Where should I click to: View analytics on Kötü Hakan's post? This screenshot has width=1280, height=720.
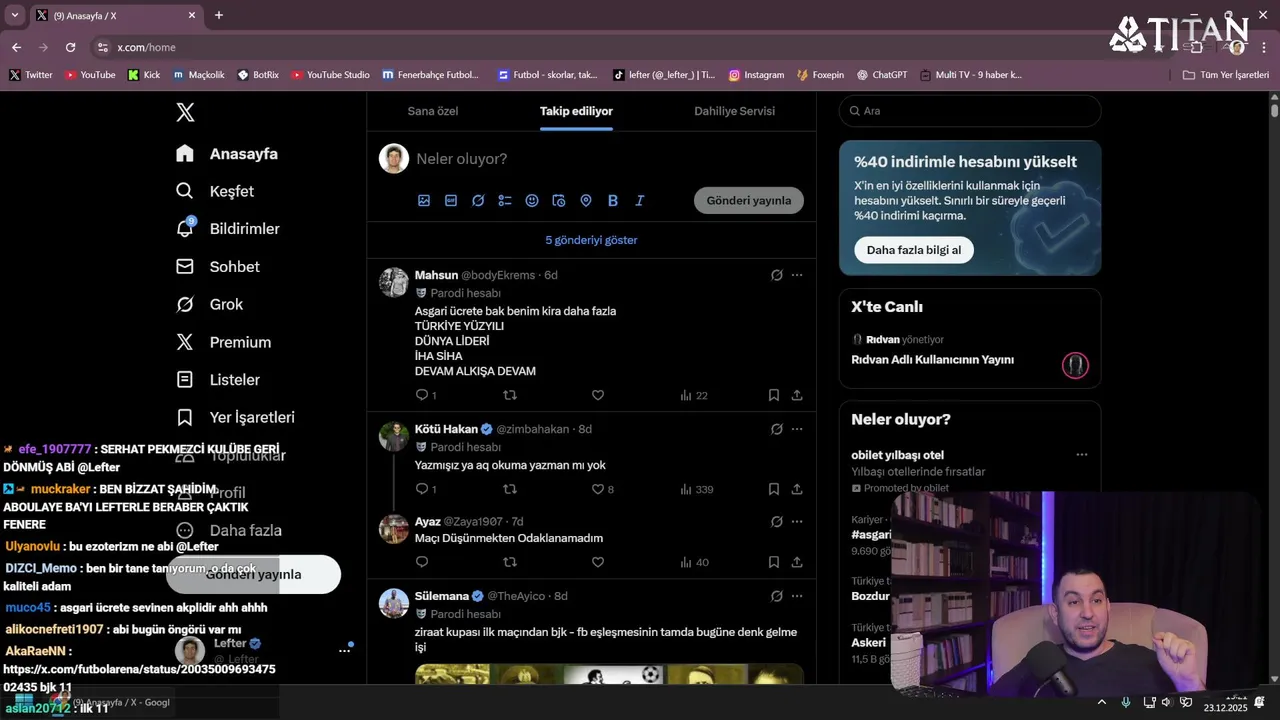tap(696, 489)
